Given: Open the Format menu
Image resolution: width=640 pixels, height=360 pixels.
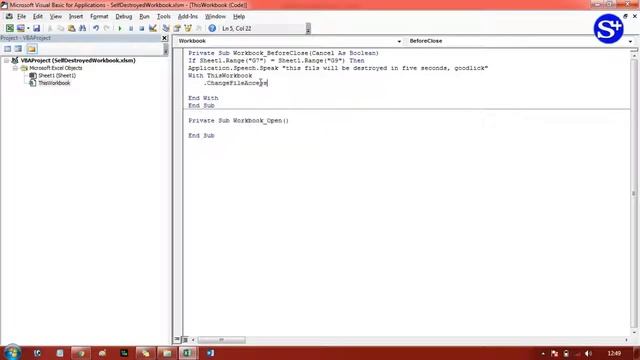Looking at the screenshot, I should coord(99,16).
